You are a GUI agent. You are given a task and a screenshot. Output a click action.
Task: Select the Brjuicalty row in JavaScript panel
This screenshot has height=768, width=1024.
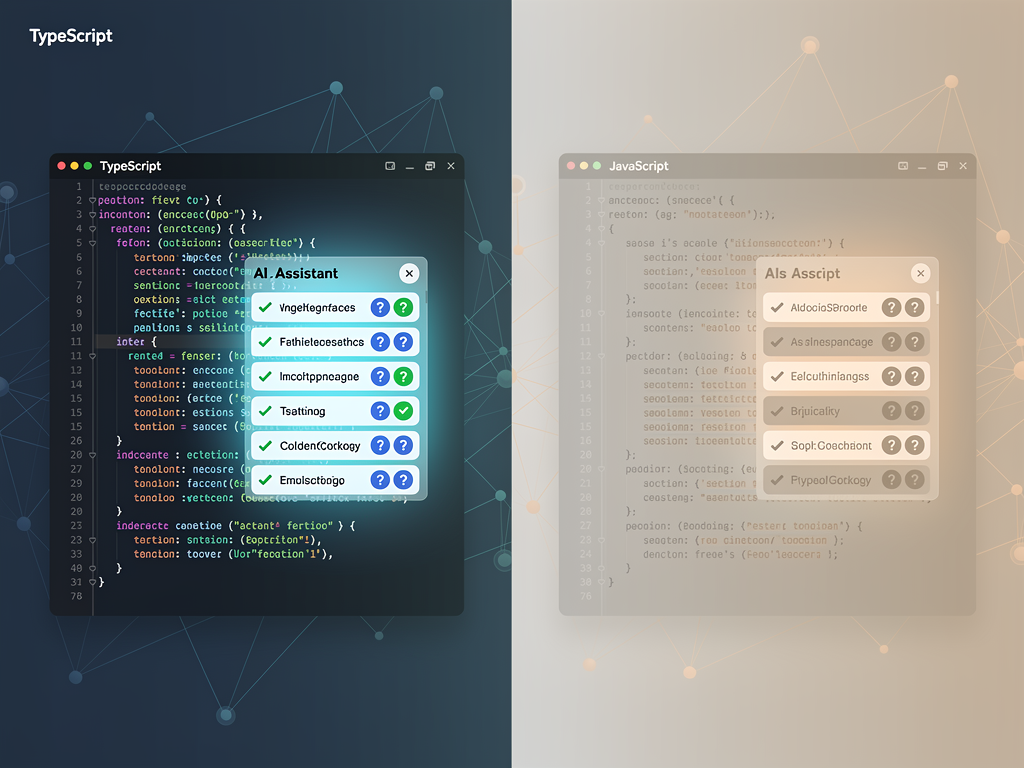tap(846, 411)
